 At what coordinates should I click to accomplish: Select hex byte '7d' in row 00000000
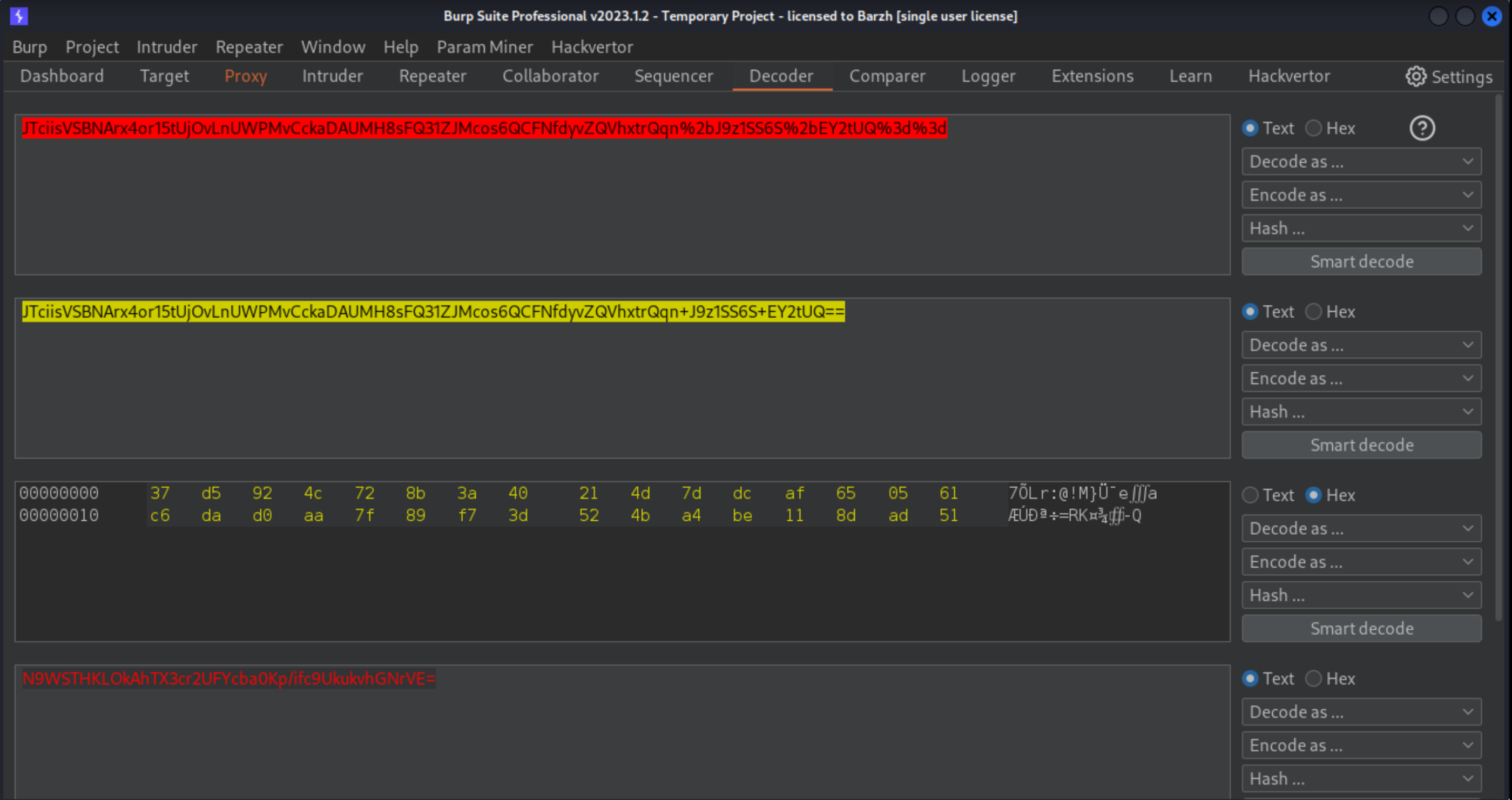691,493
